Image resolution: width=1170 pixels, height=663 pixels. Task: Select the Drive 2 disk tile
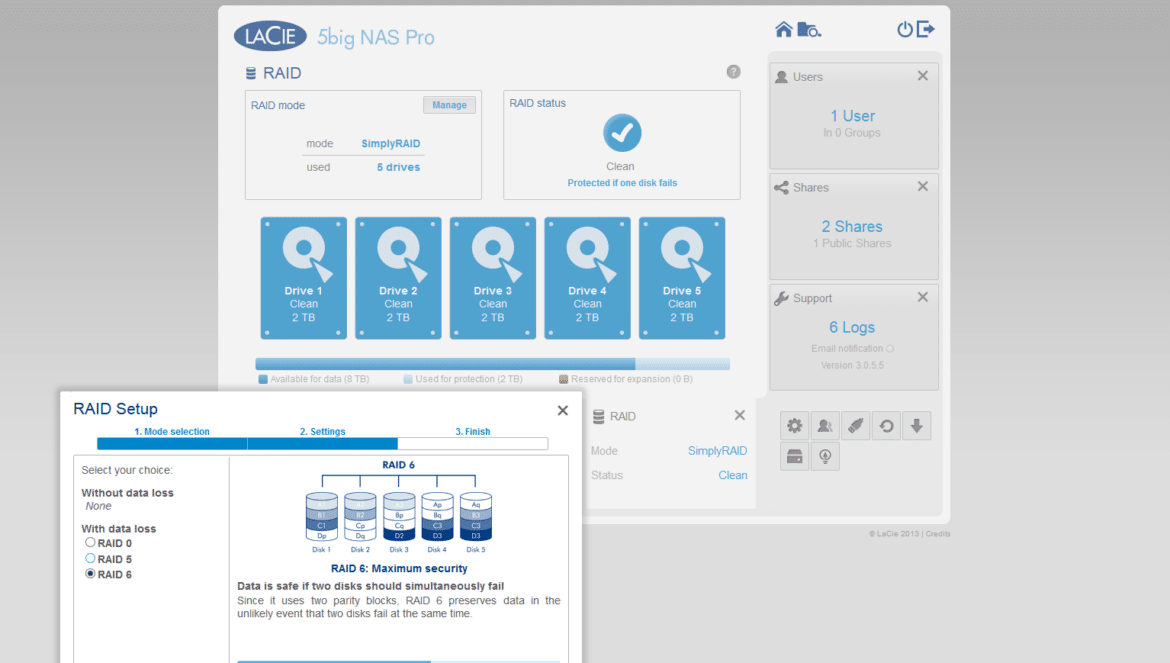click(398, 278)
